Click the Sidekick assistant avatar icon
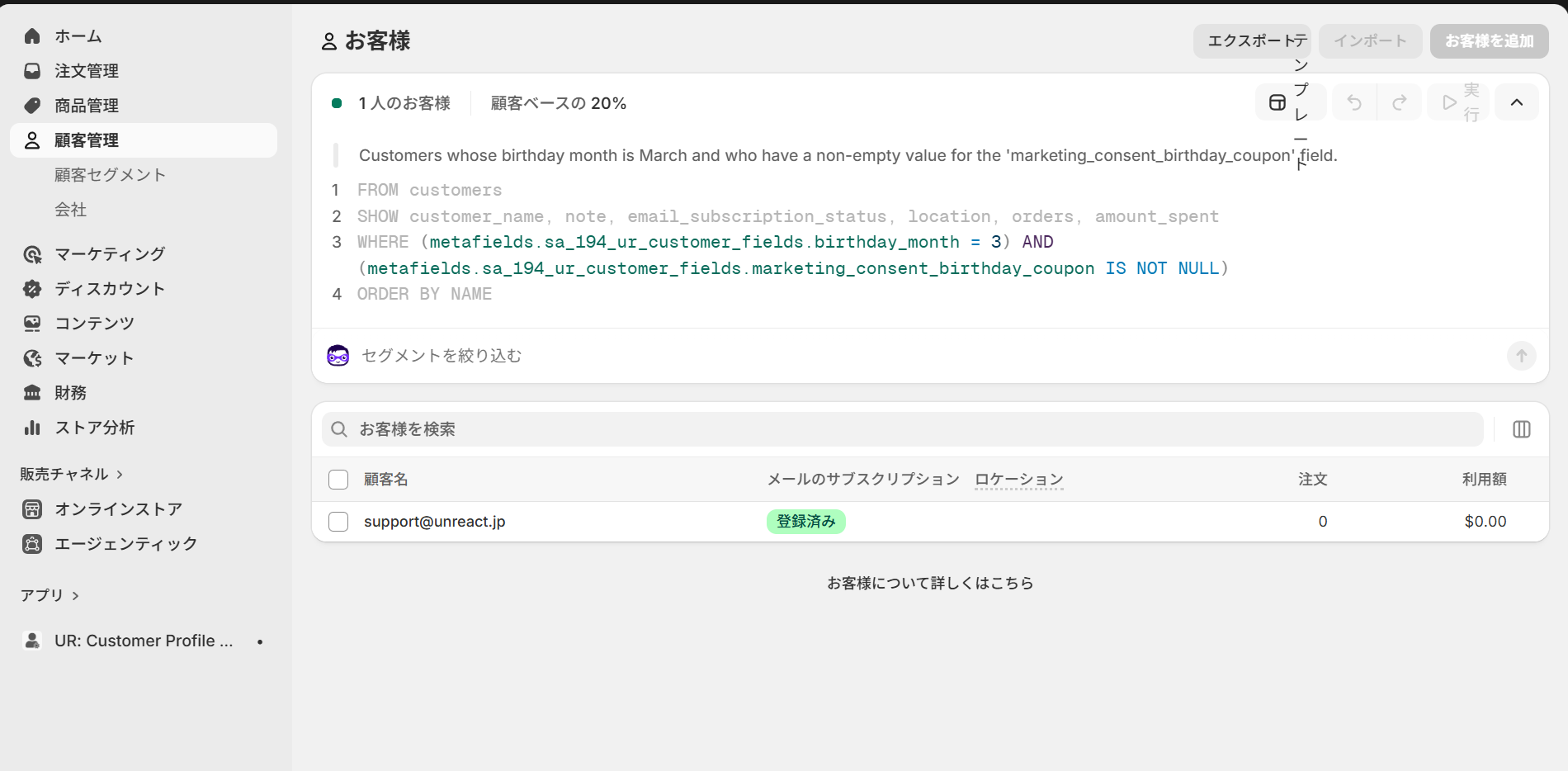1568x771 pixels. (338, 356)
